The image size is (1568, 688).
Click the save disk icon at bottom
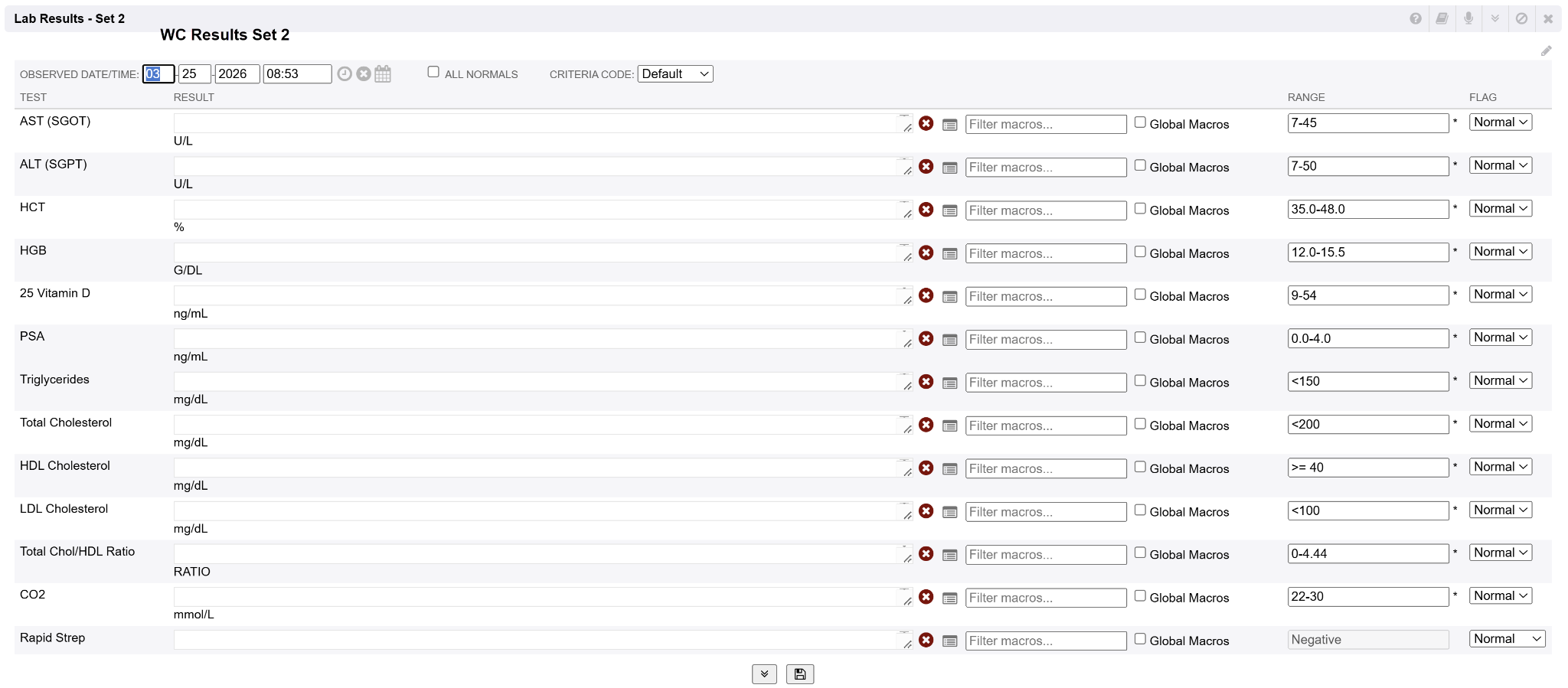[800, 674]
